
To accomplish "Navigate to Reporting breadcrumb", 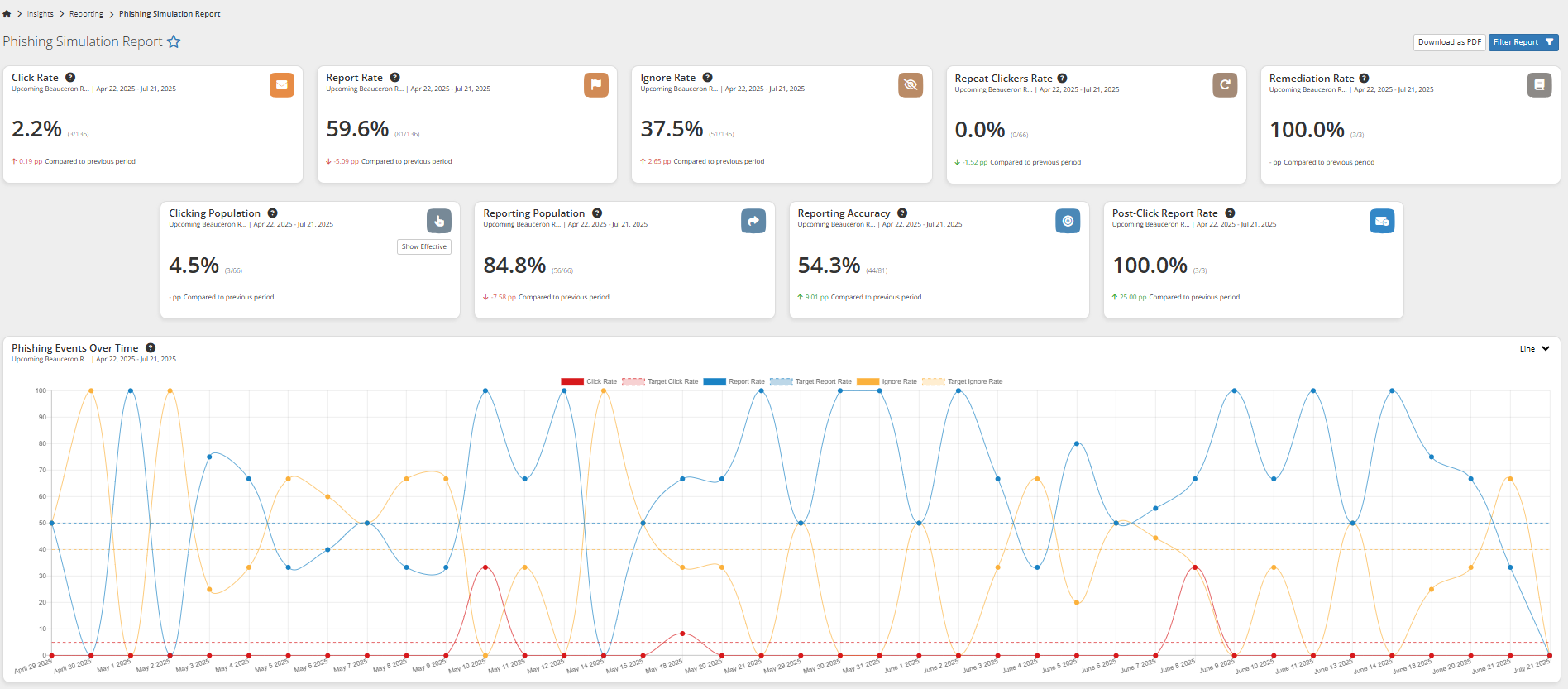I will pyautogui.click(x=86, y=14).
